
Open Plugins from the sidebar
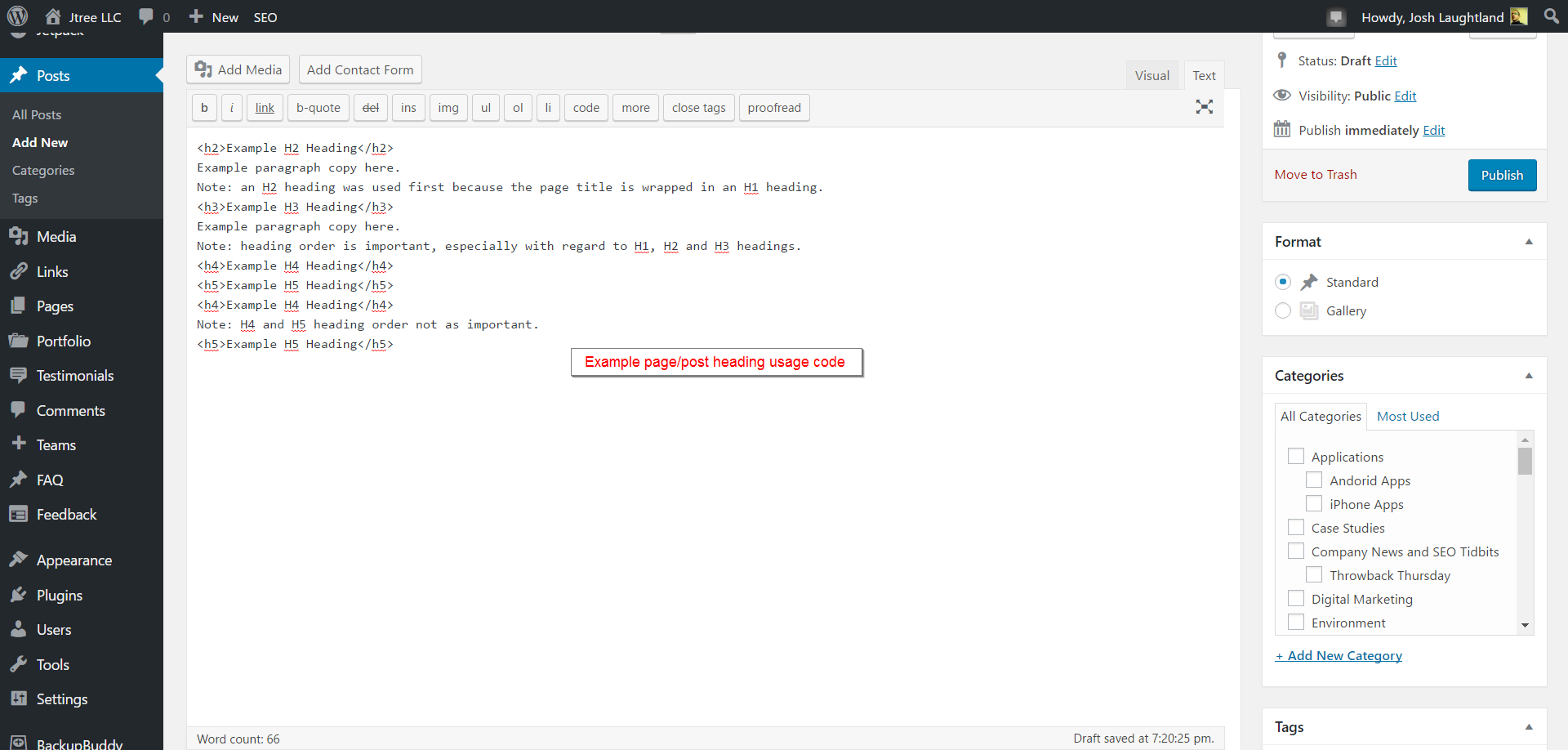[x=59, y=596]
